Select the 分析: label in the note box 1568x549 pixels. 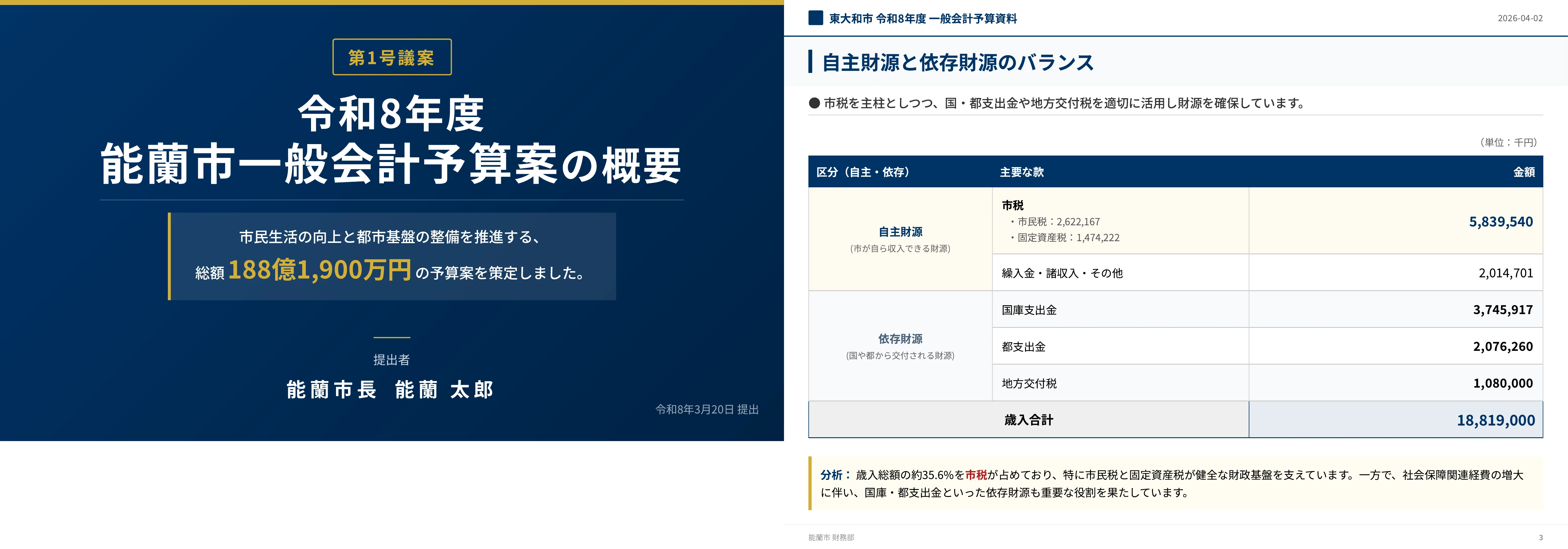[x=836, y=475]
